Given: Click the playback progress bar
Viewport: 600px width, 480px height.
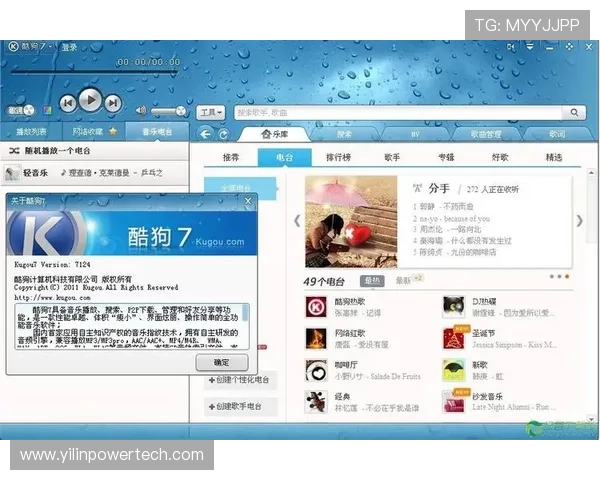Looking at the screenshot, I should coord(95,71).
